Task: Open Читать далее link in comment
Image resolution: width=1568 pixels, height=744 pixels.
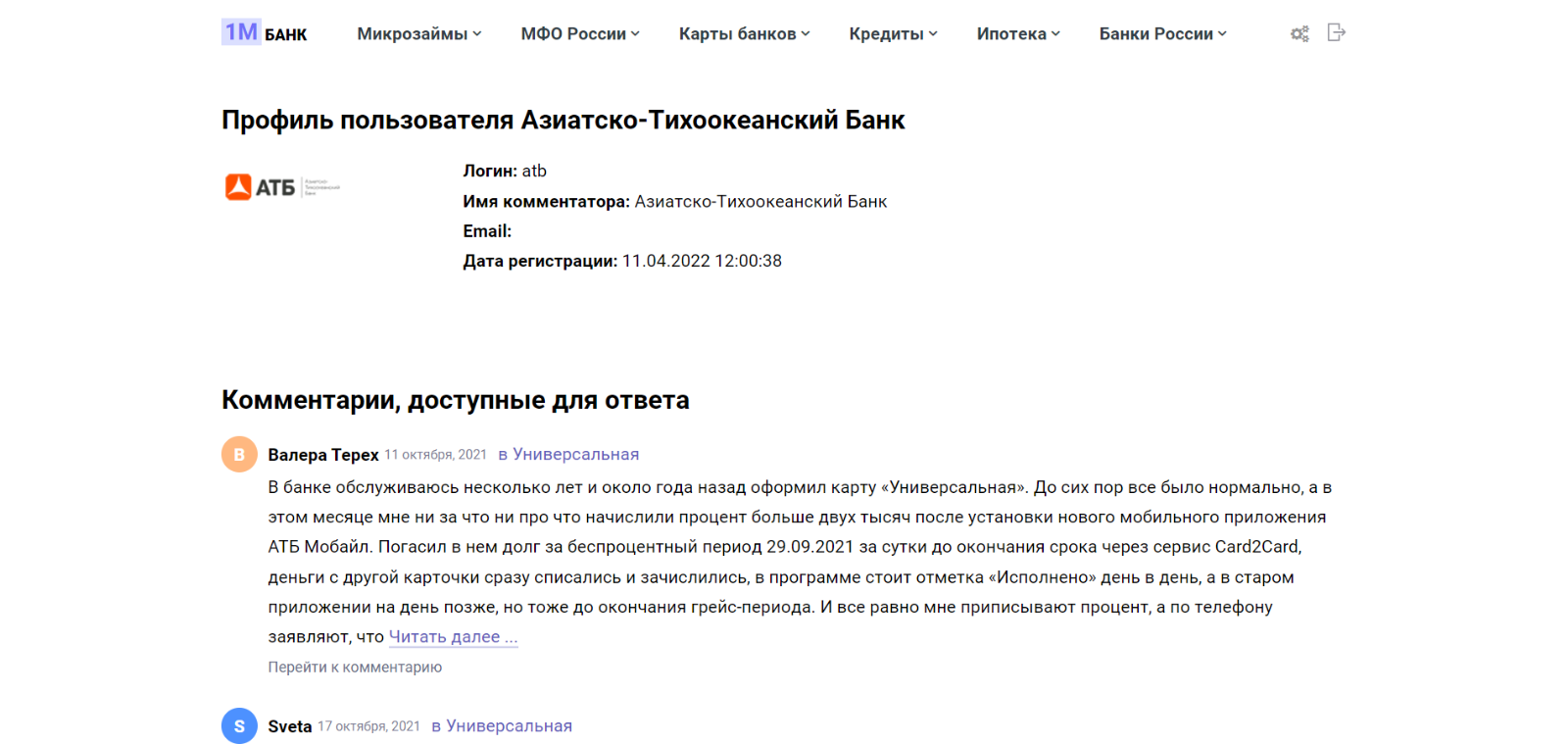Action: click(x=453, y=637)
